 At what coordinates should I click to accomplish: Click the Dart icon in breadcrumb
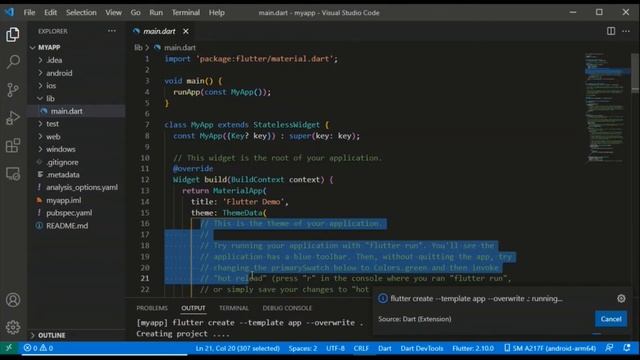pyautogui.click(x=157, y=48)
